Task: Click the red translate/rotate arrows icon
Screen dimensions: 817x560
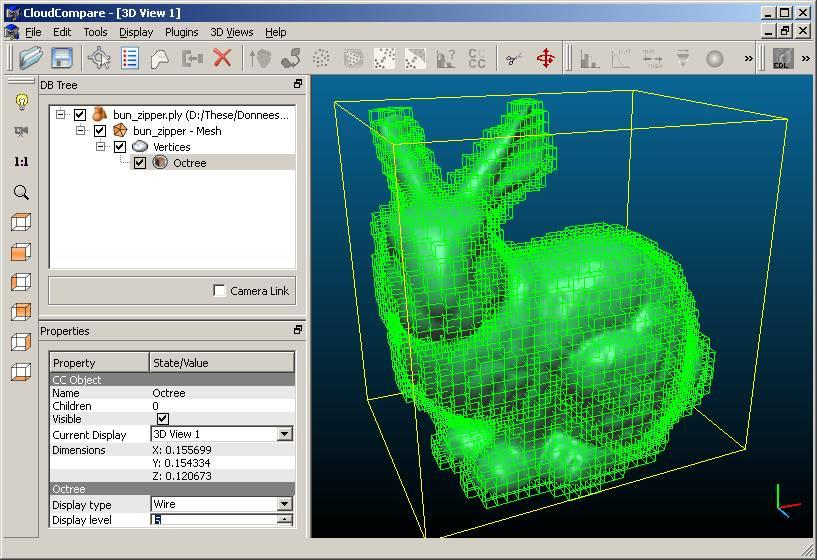Action: point(546,58)
